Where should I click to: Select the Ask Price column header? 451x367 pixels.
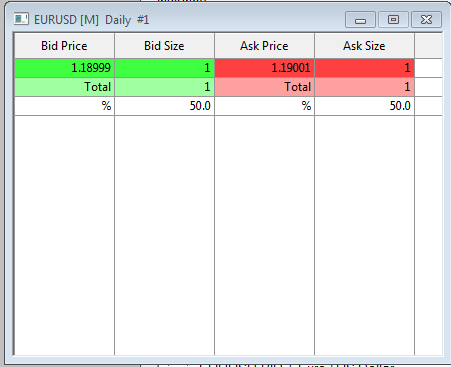(264, 46)
